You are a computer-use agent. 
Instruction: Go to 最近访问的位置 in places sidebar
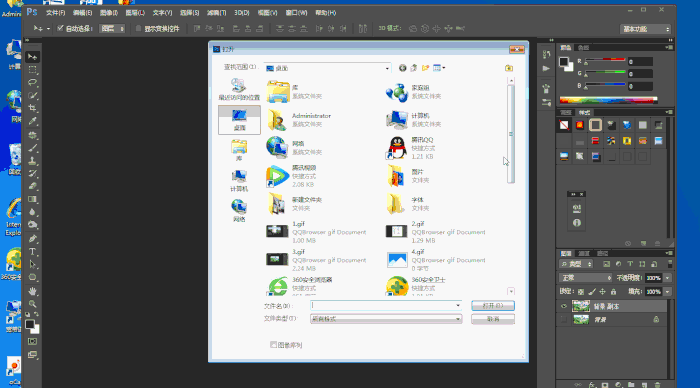tap(239, 89)
